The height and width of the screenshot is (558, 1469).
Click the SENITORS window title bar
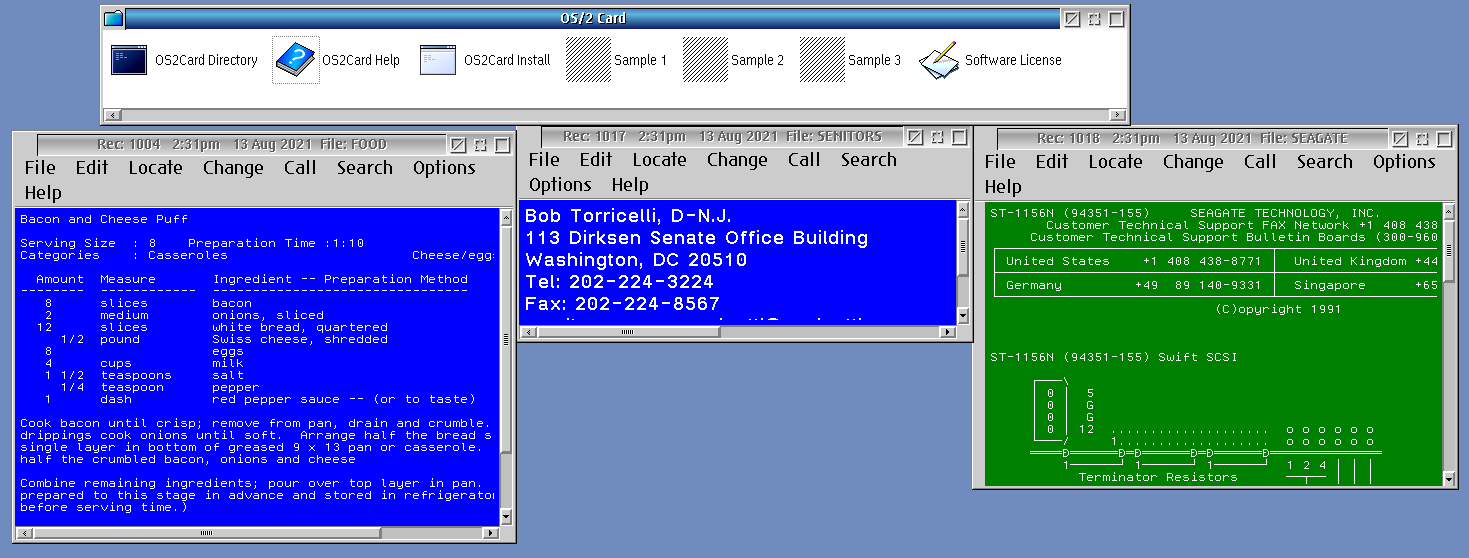pyautogui.click(x=722, y=136)
